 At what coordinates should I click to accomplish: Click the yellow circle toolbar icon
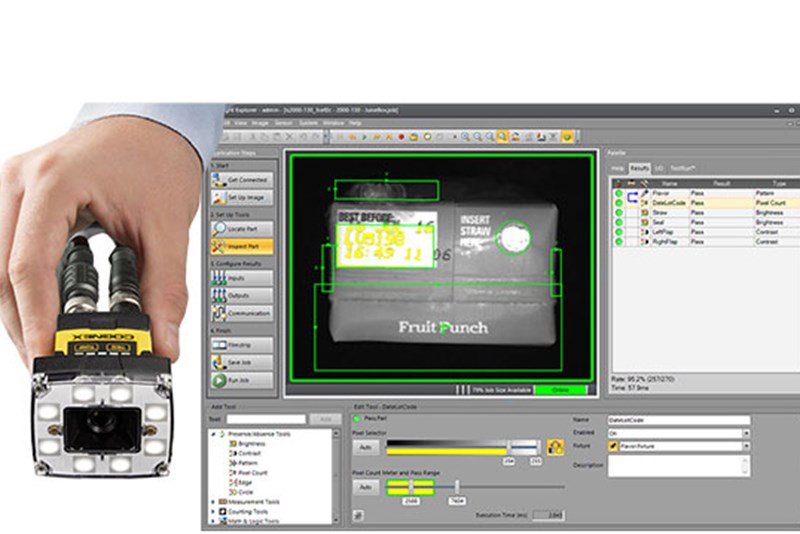click(427, 137)
